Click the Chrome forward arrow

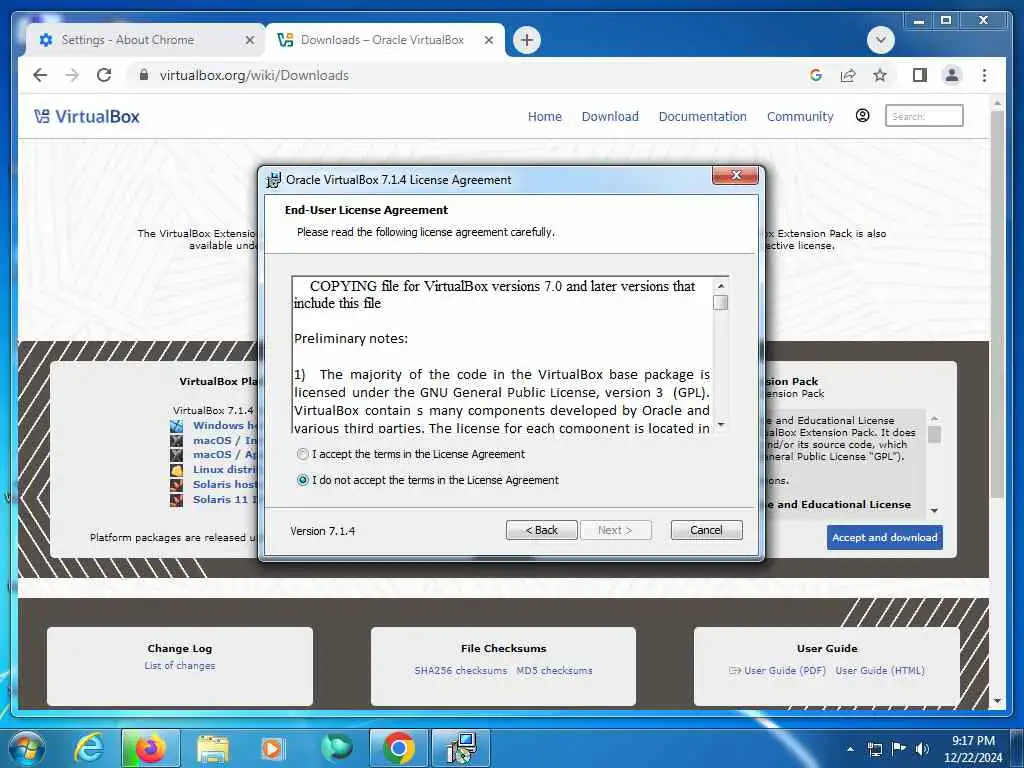72,75
